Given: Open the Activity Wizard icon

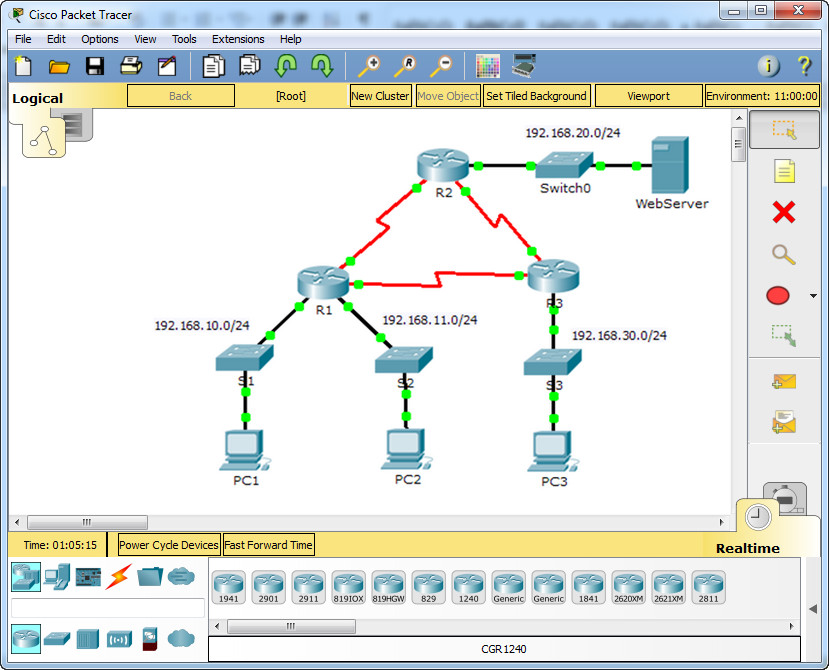Looking at the screenshot, I should point(167,66).
